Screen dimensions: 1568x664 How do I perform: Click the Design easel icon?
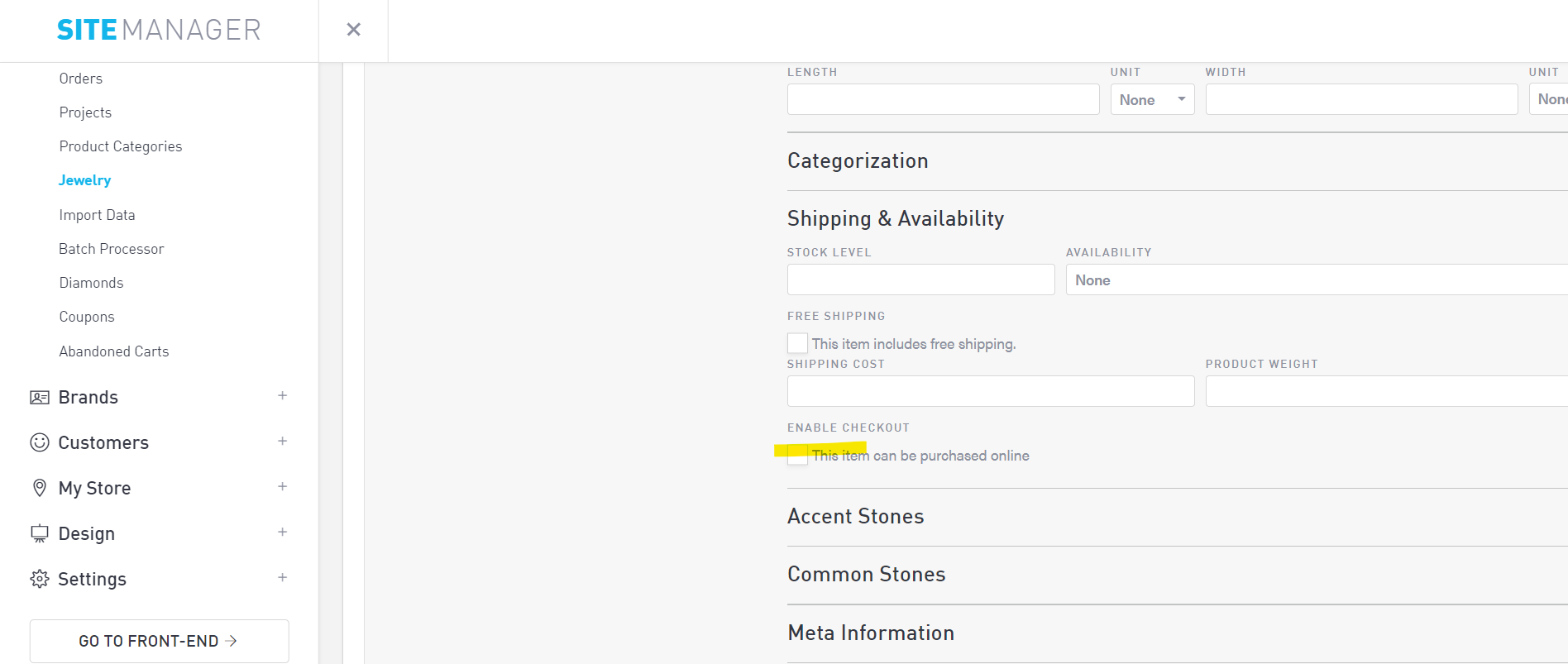[39, 533]
